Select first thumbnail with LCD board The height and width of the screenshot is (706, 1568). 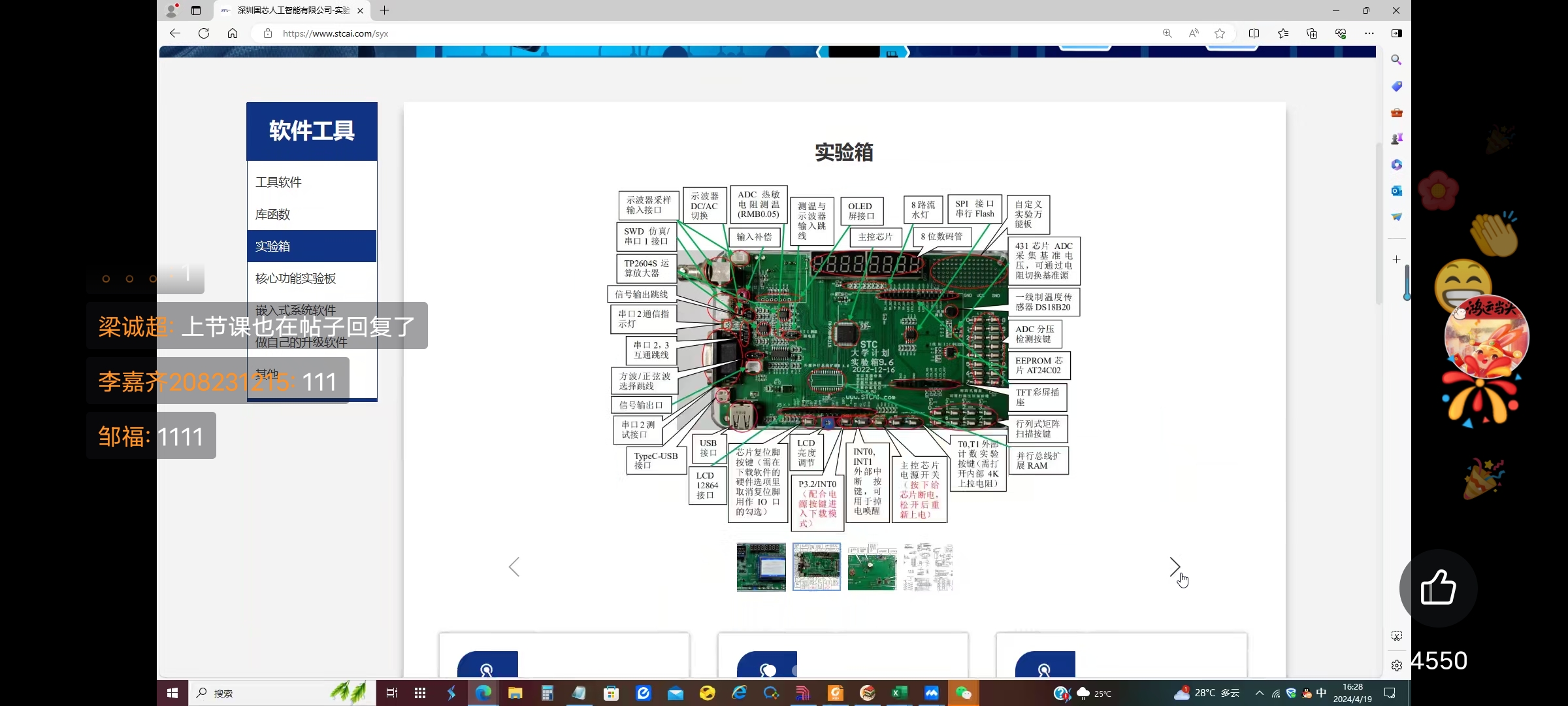761,567
